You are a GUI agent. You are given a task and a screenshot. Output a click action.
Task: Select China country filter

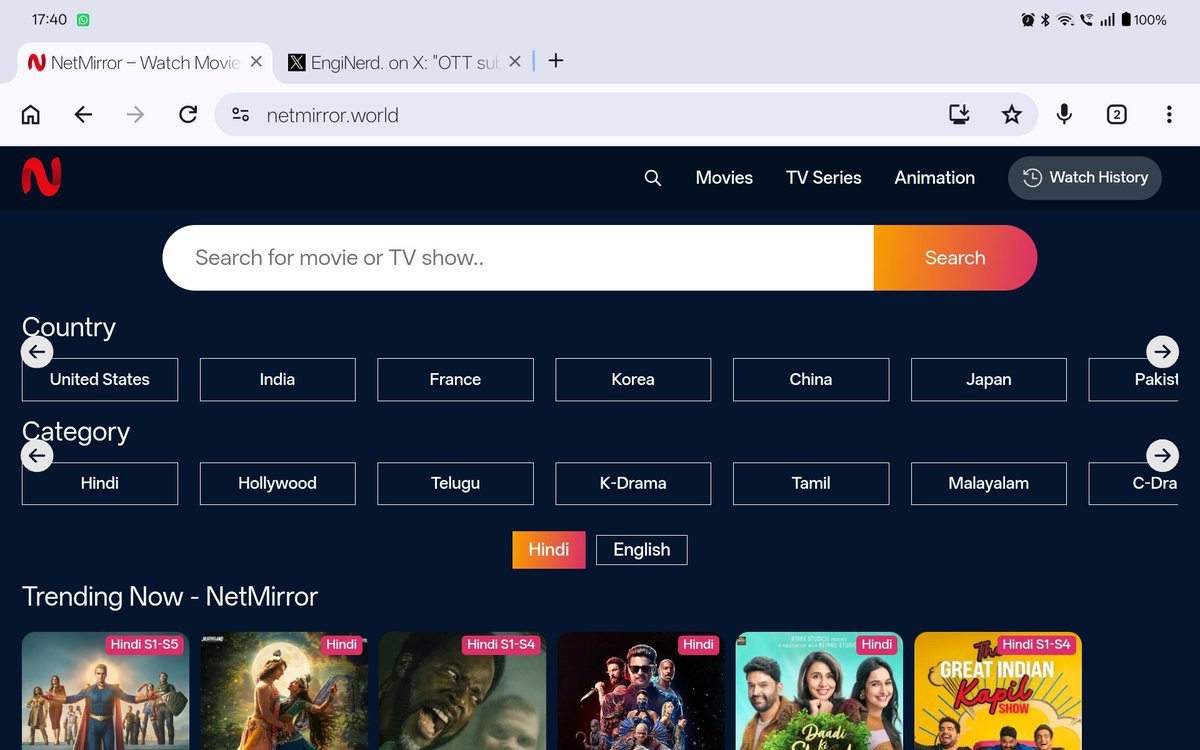[x=811, y=380]
